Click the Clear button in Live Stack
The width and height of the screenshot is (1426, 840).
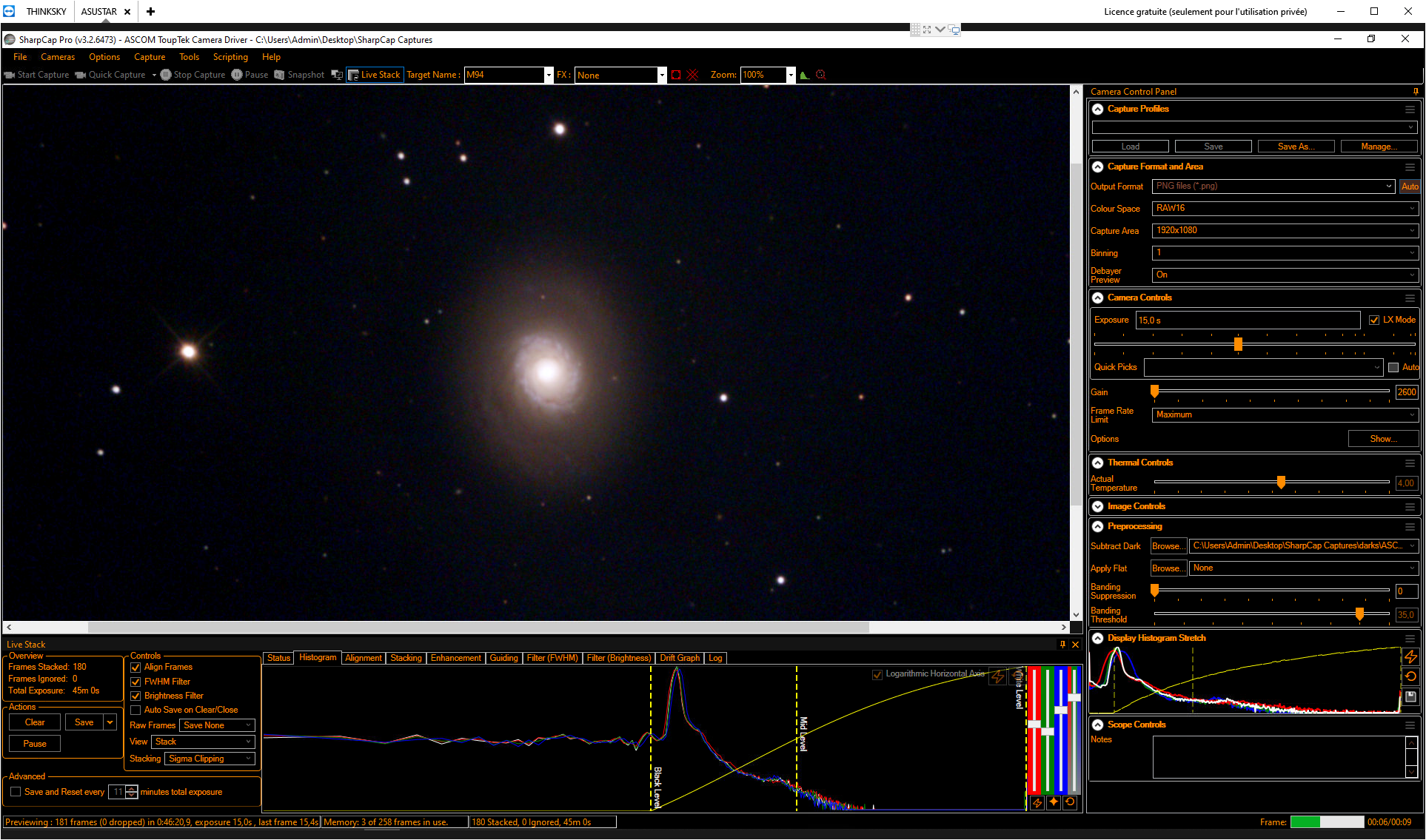point(35,722)
